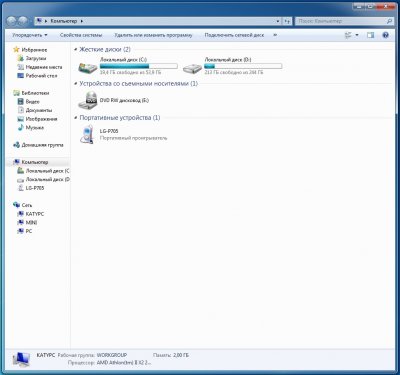Click the WORKGROUP value in details pane

tap(112, 355)
